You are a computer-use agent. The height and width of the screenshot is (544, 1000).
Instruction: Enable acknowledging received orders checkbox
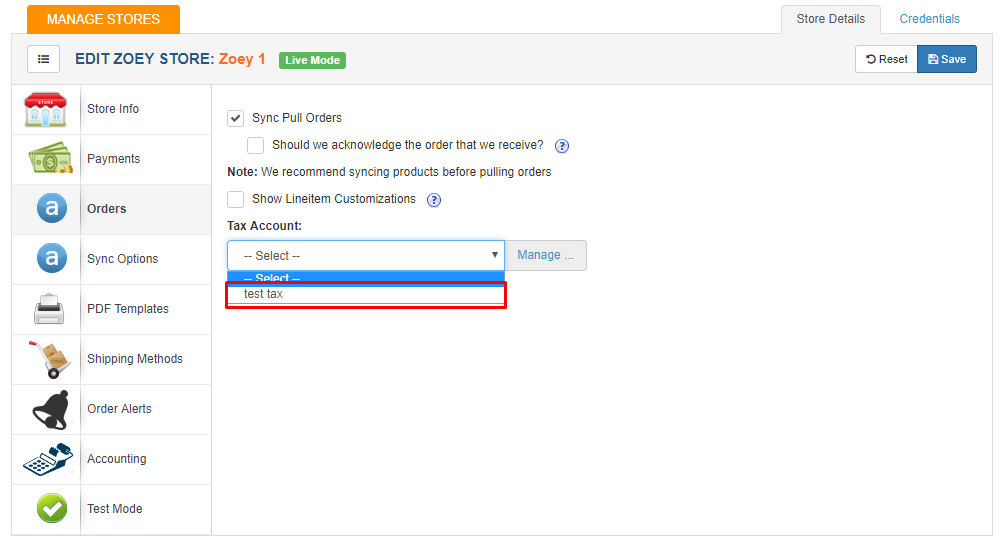pyautogui.click(x=255, y=145)
